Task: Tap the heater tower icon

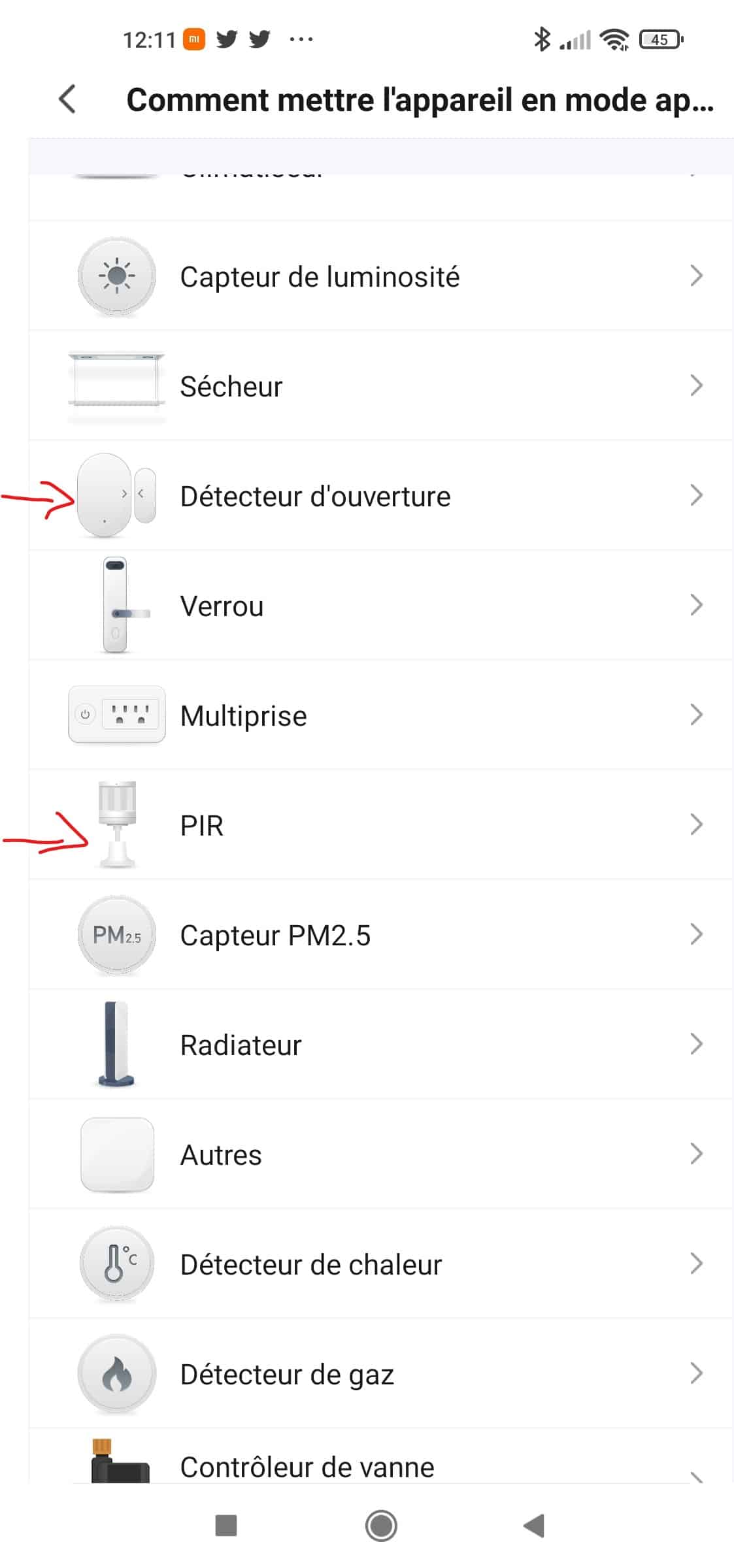Action: [x=117, y=1044]
